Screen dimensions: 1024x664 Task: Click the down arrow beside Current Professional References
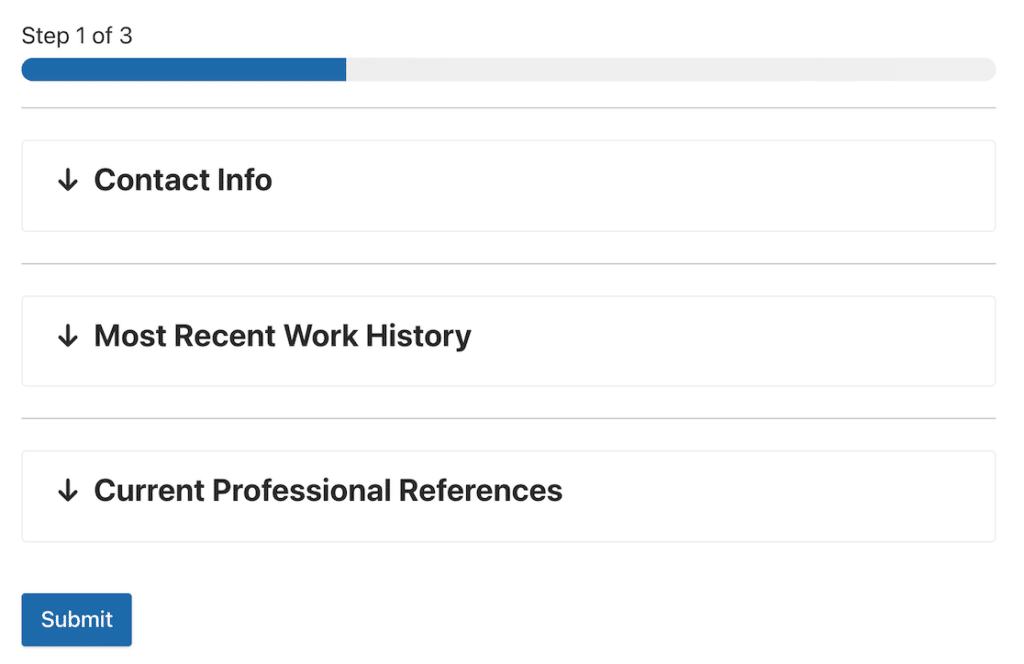68,492
